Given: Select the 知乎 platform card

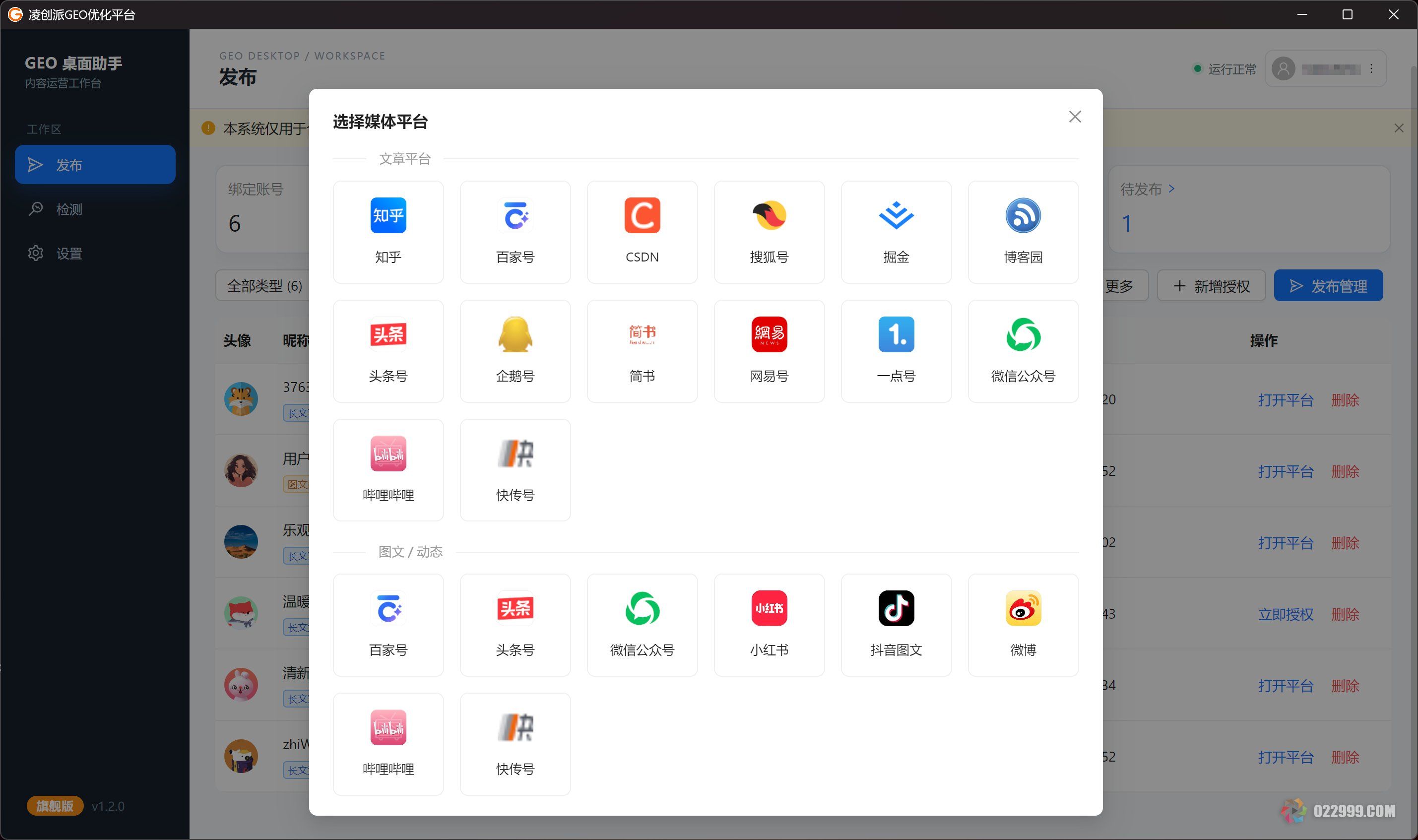Looking at the screenshot, I should 388,232.
